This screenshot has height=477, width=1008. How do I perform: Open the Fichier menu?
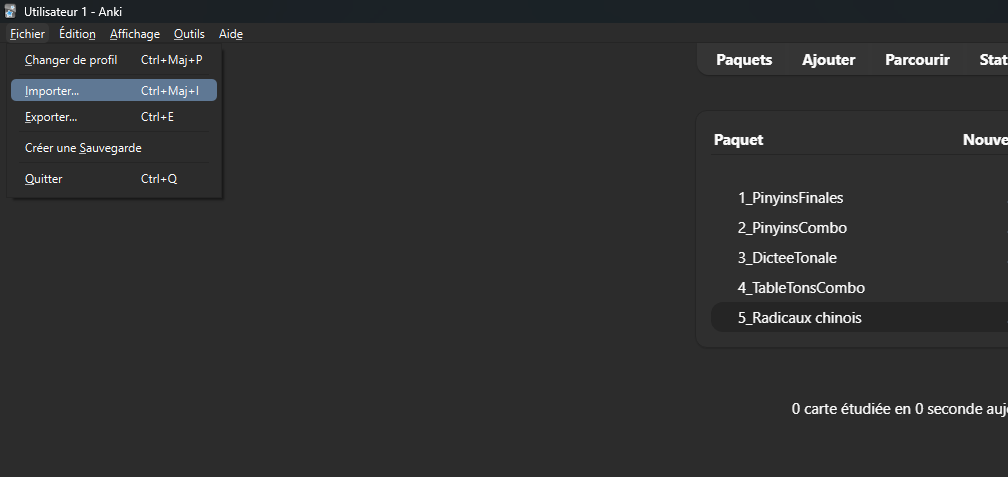[x=27, y=34]
